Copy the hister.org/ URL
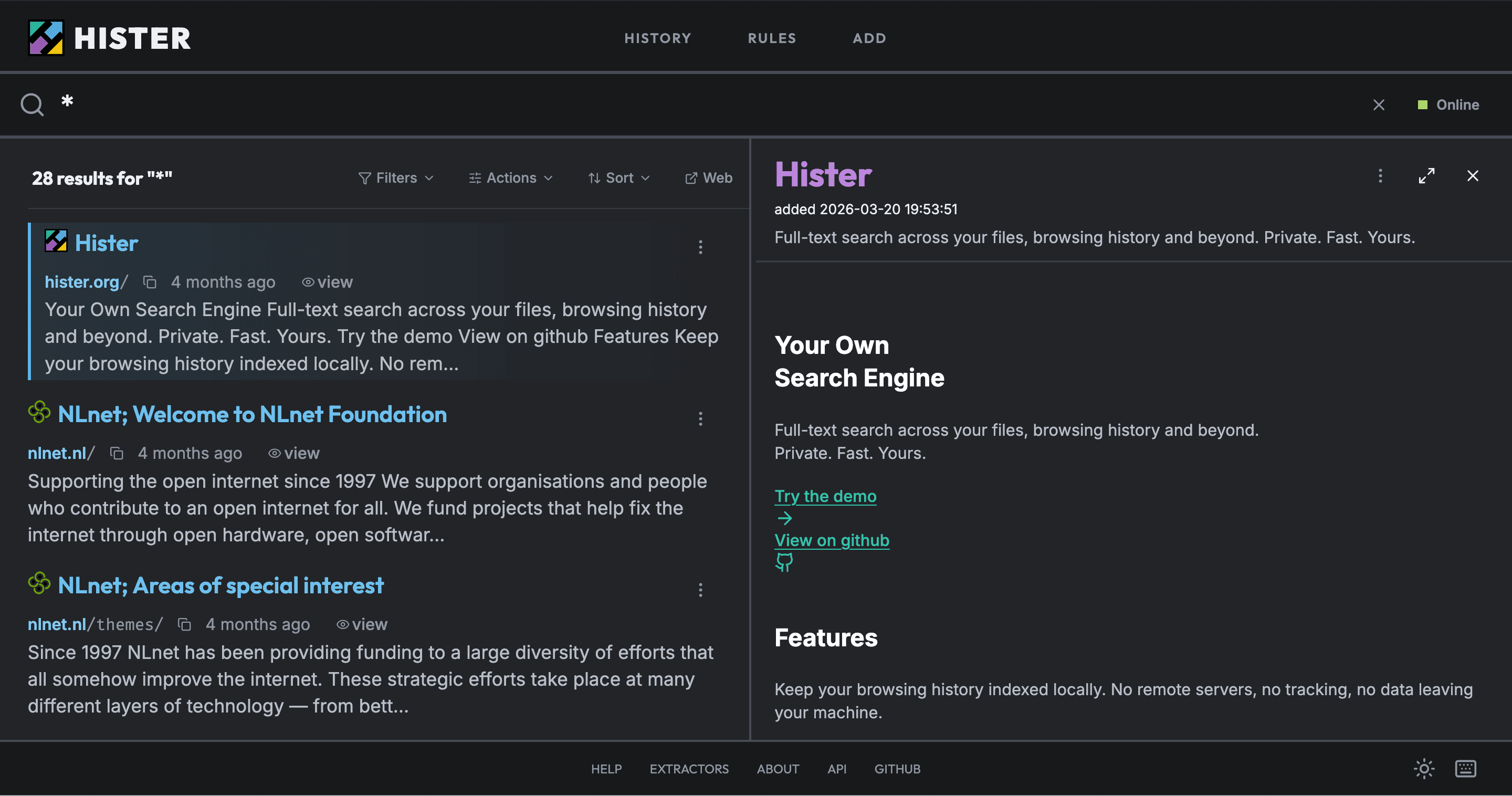 point(150,282)
